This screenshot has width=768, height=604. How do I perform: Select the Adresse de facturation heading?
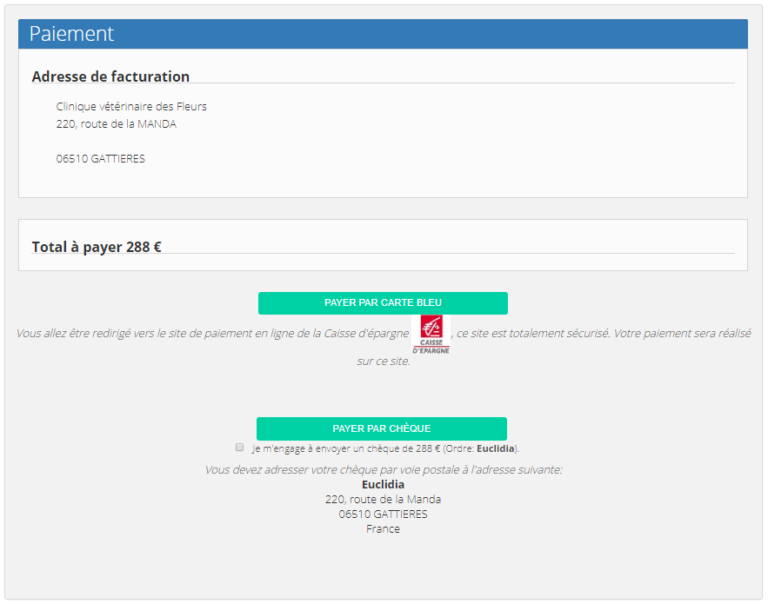[x=111, y=77]
